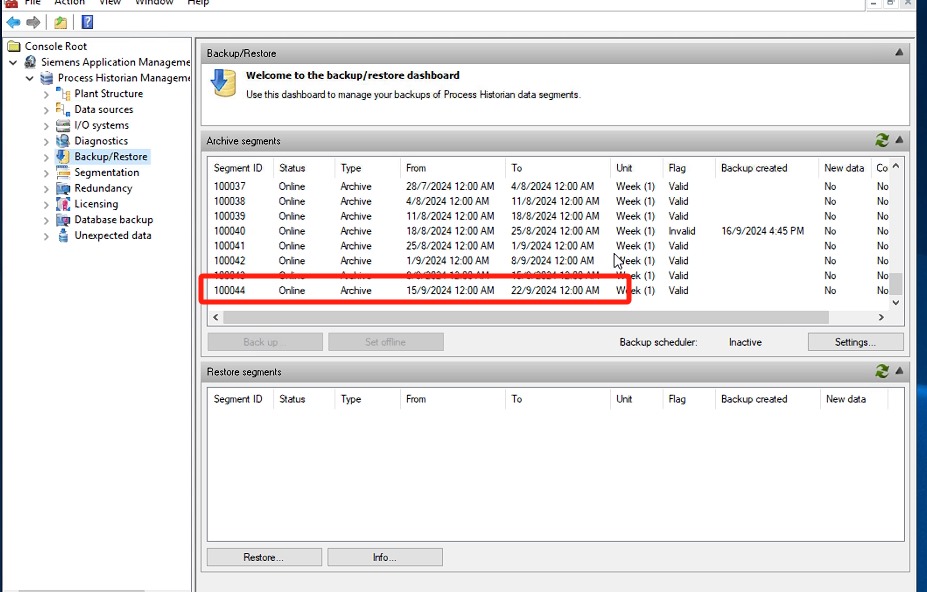This screenshot has width=927, height=592.
Task: Select archive segment row 100044
Action: click(549, 290)
